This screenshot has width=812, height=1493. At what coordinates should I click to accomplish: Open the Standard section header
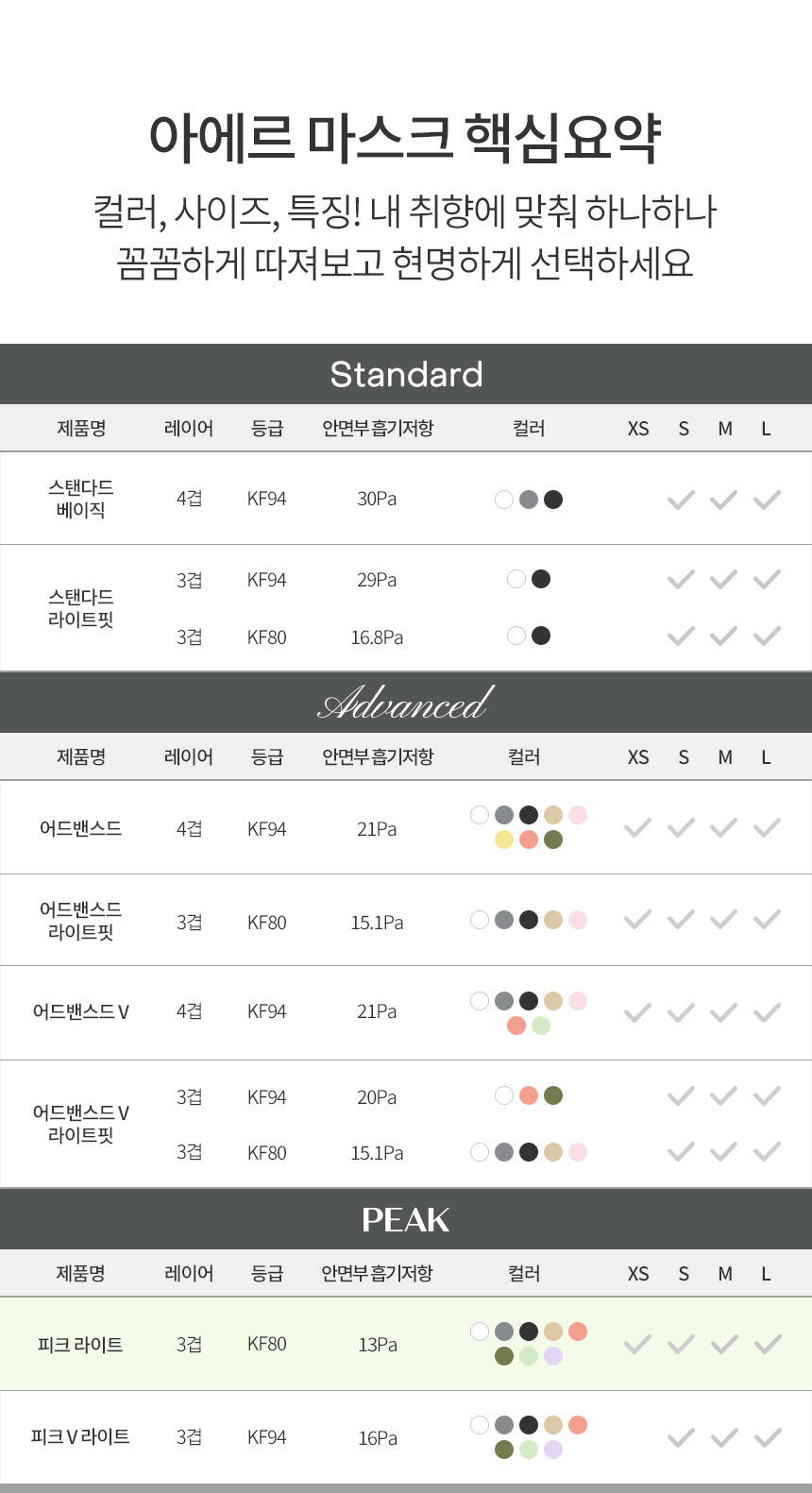(406, 374)
